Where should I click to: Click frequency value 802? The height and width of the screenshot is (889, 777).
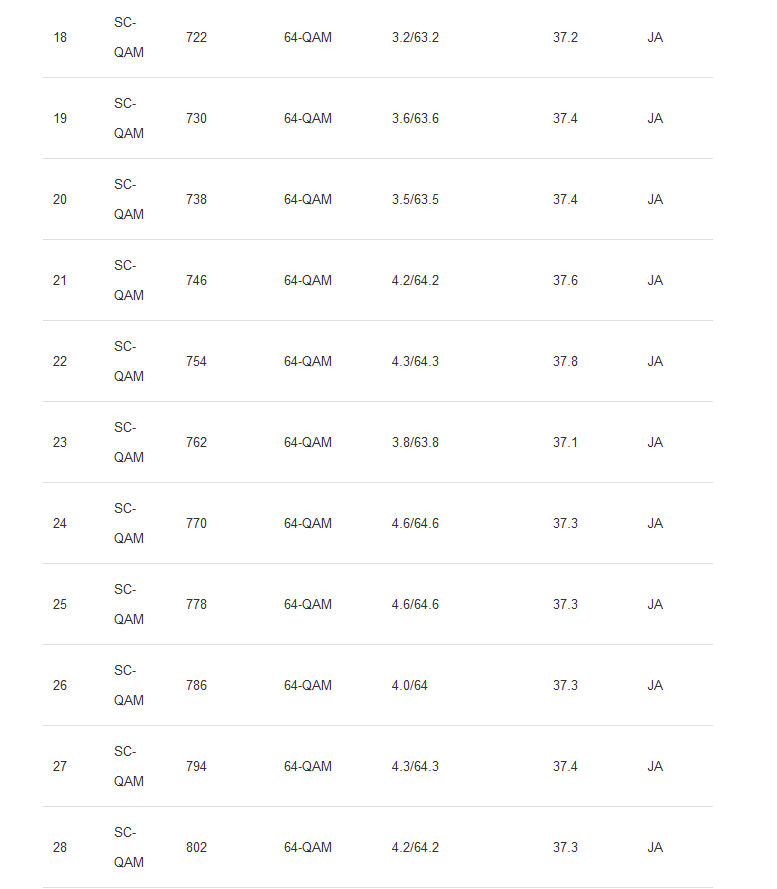coord(196,848)
